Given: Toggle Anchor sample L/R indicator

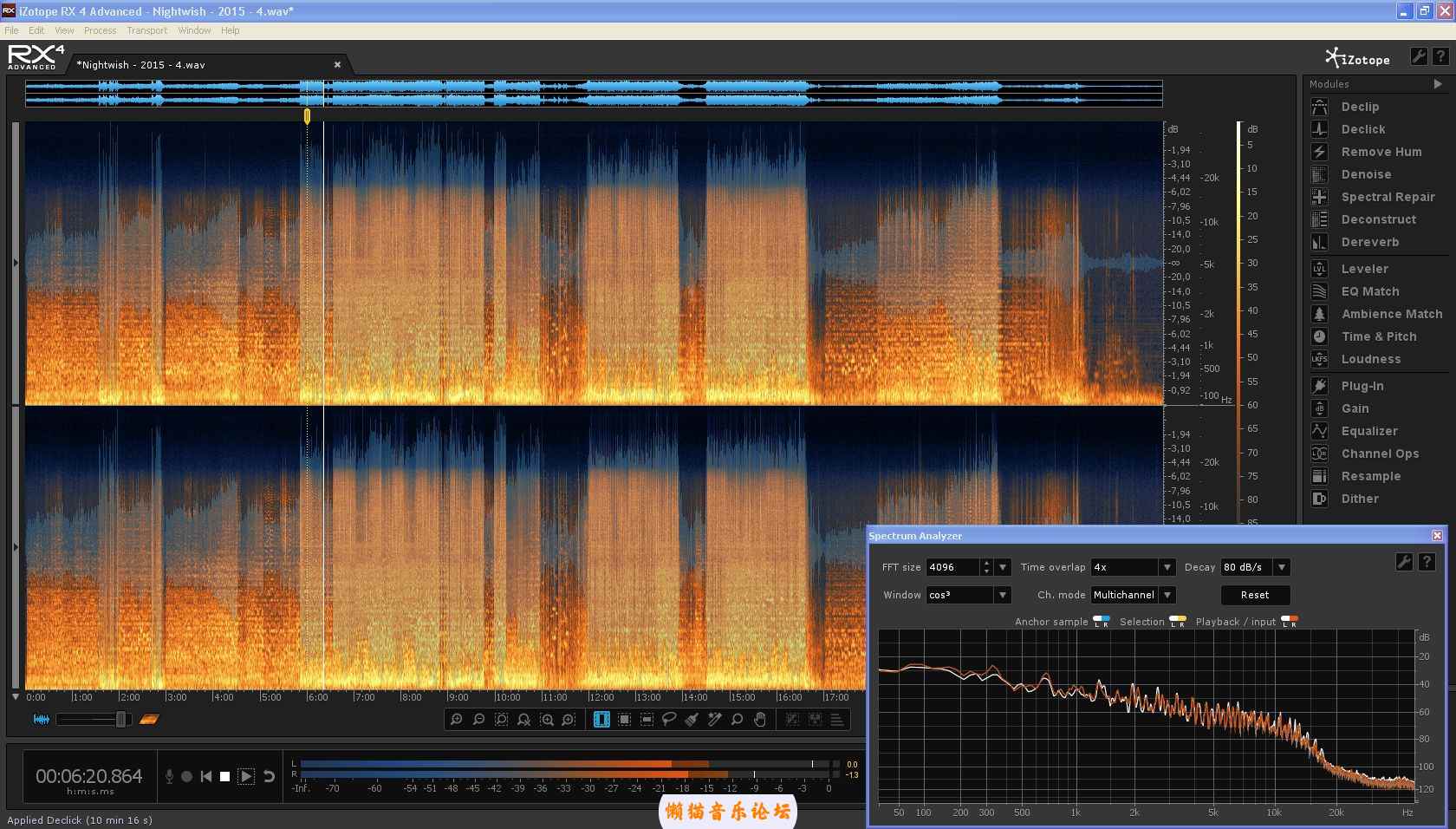Looking at the screenshot, I should 1102,621.
